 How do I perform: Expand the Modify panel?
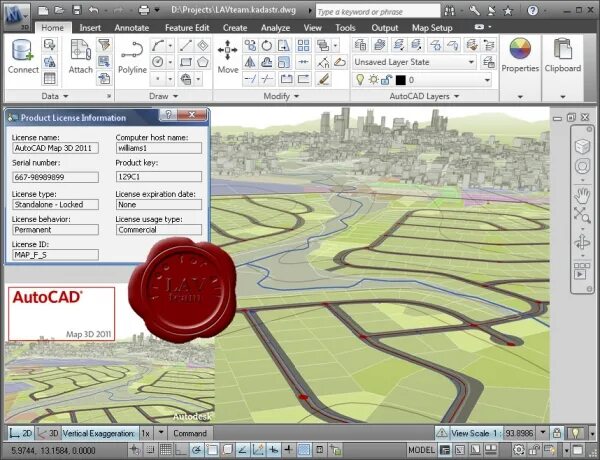[281, 96]
